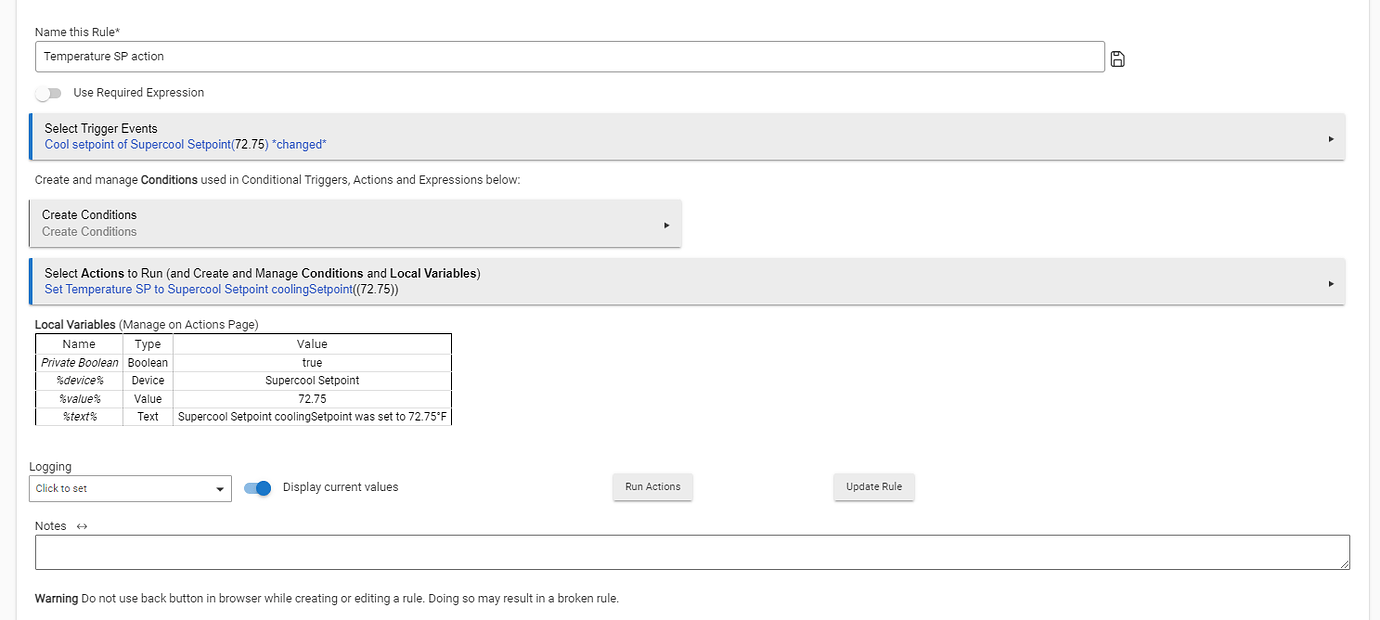
Task: Click the Update Rule button
Action: [x=873, y=487]
